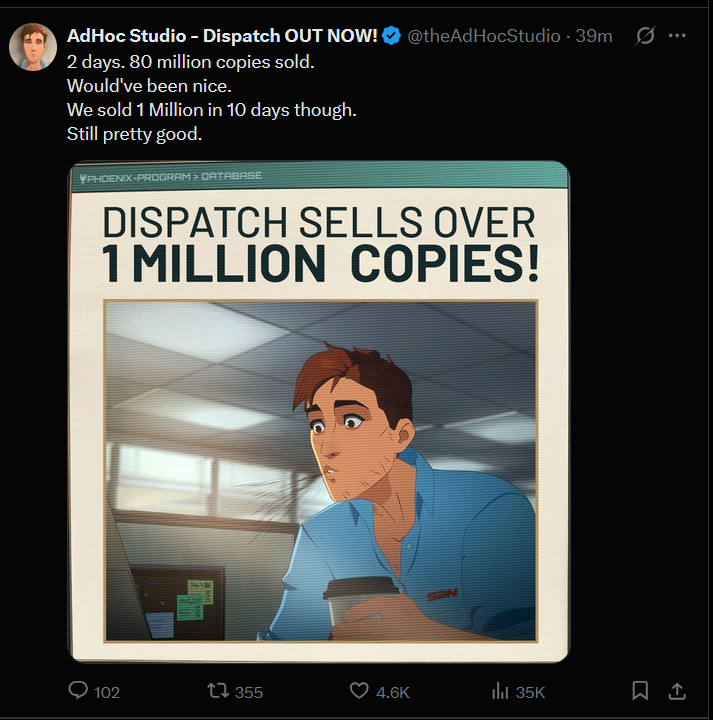Click the AdHoc Studio display name
This screenshot has width=713, height=720.
pyautogui.click(x=222, y=36)
